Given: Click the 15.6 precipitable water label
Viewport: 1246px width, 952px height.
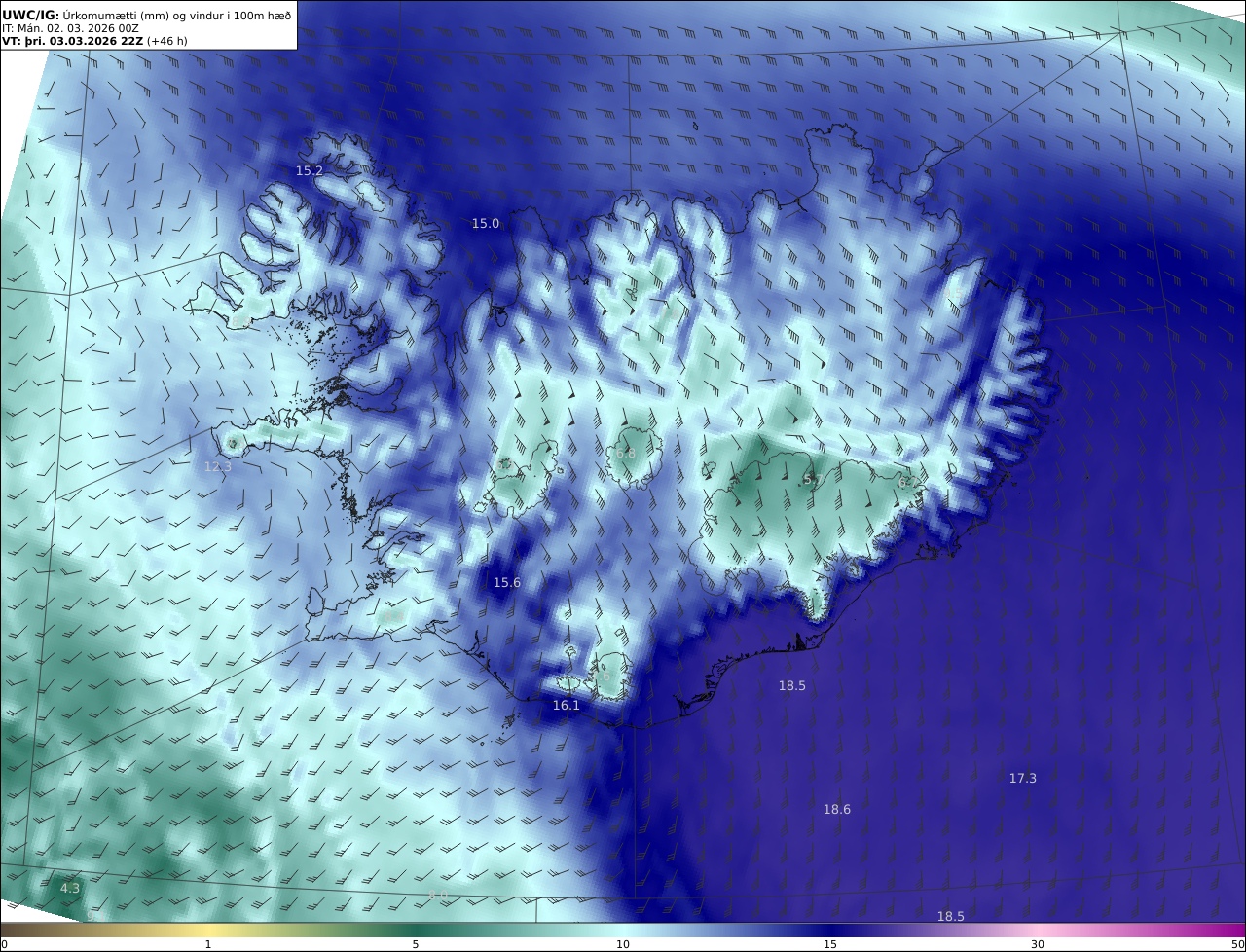Looking at the screenshot, I should (507, 582).
